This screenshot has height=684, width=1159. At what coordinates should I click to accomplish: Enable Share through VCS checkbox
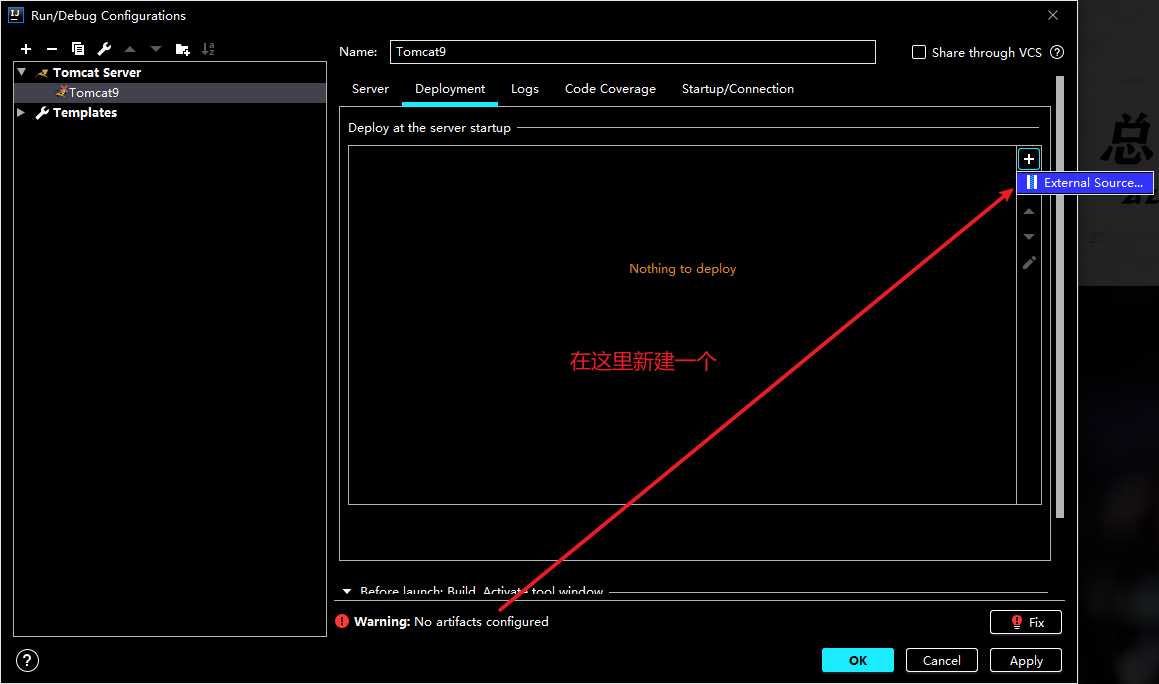[919, 53]
